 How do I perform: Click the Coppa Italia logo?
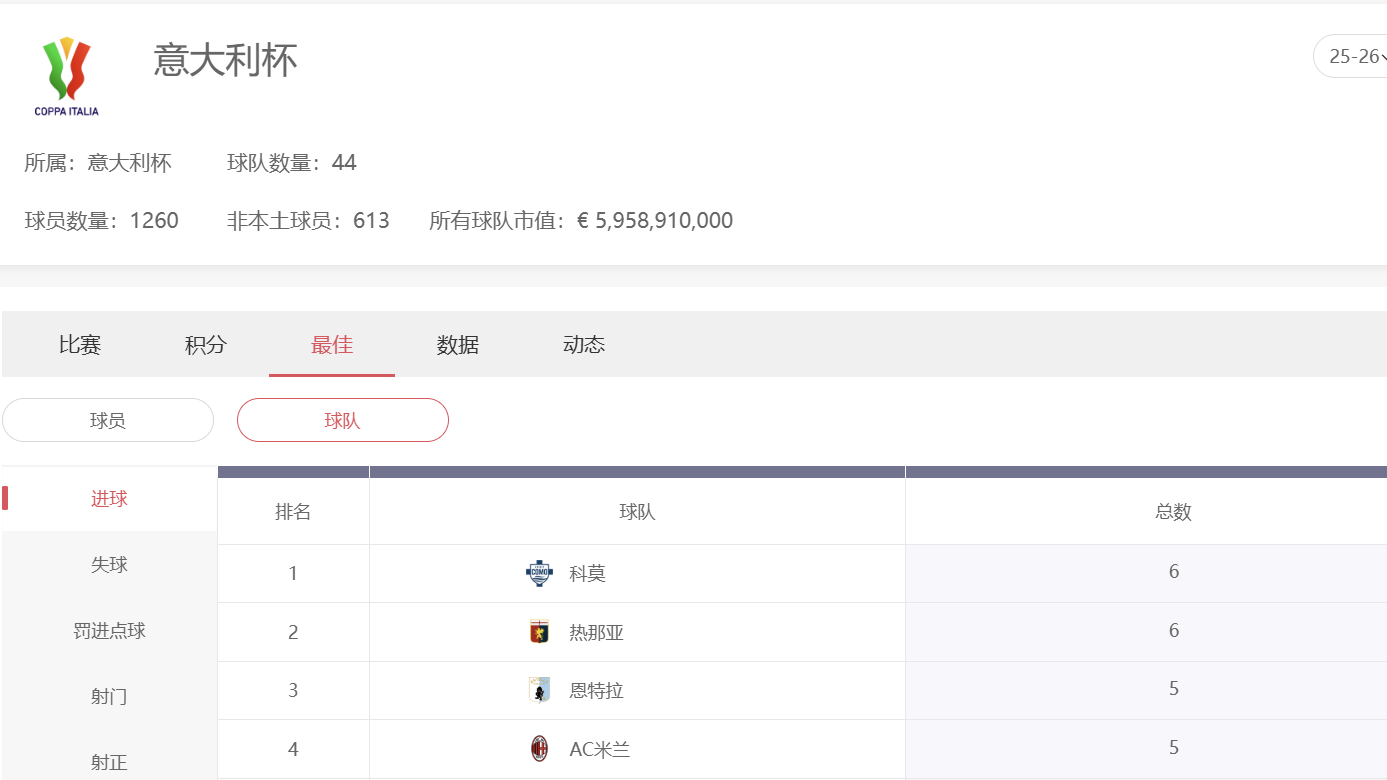click(67, 76)
